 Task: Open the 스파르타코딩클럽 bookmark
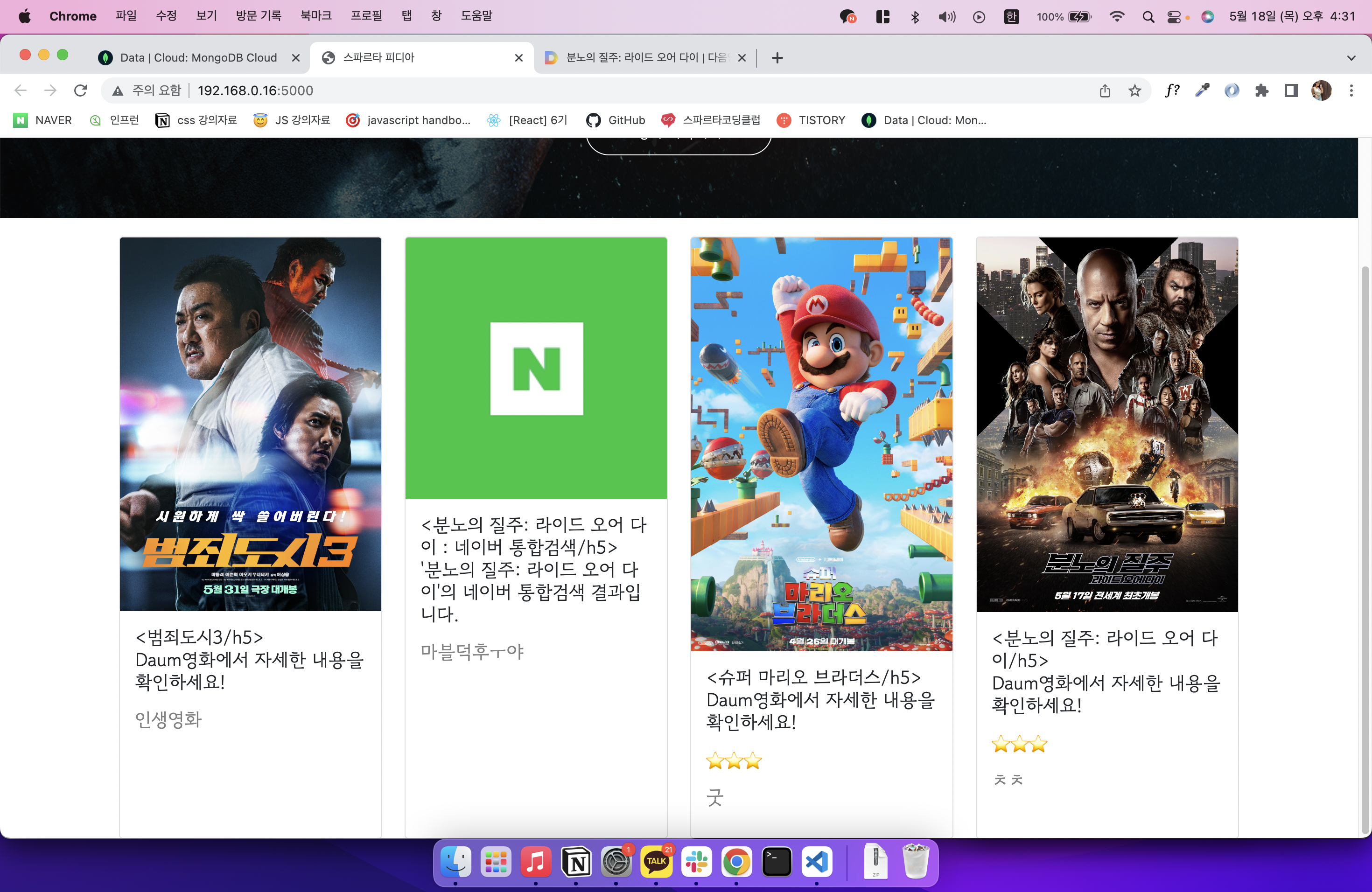tap(710, 120)
